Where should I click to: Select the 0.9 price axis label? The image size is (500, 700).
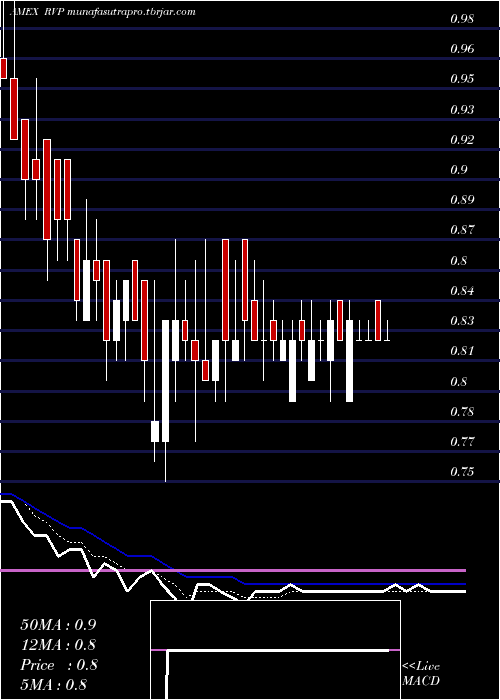pyautogui.click(x=459, y=170)
